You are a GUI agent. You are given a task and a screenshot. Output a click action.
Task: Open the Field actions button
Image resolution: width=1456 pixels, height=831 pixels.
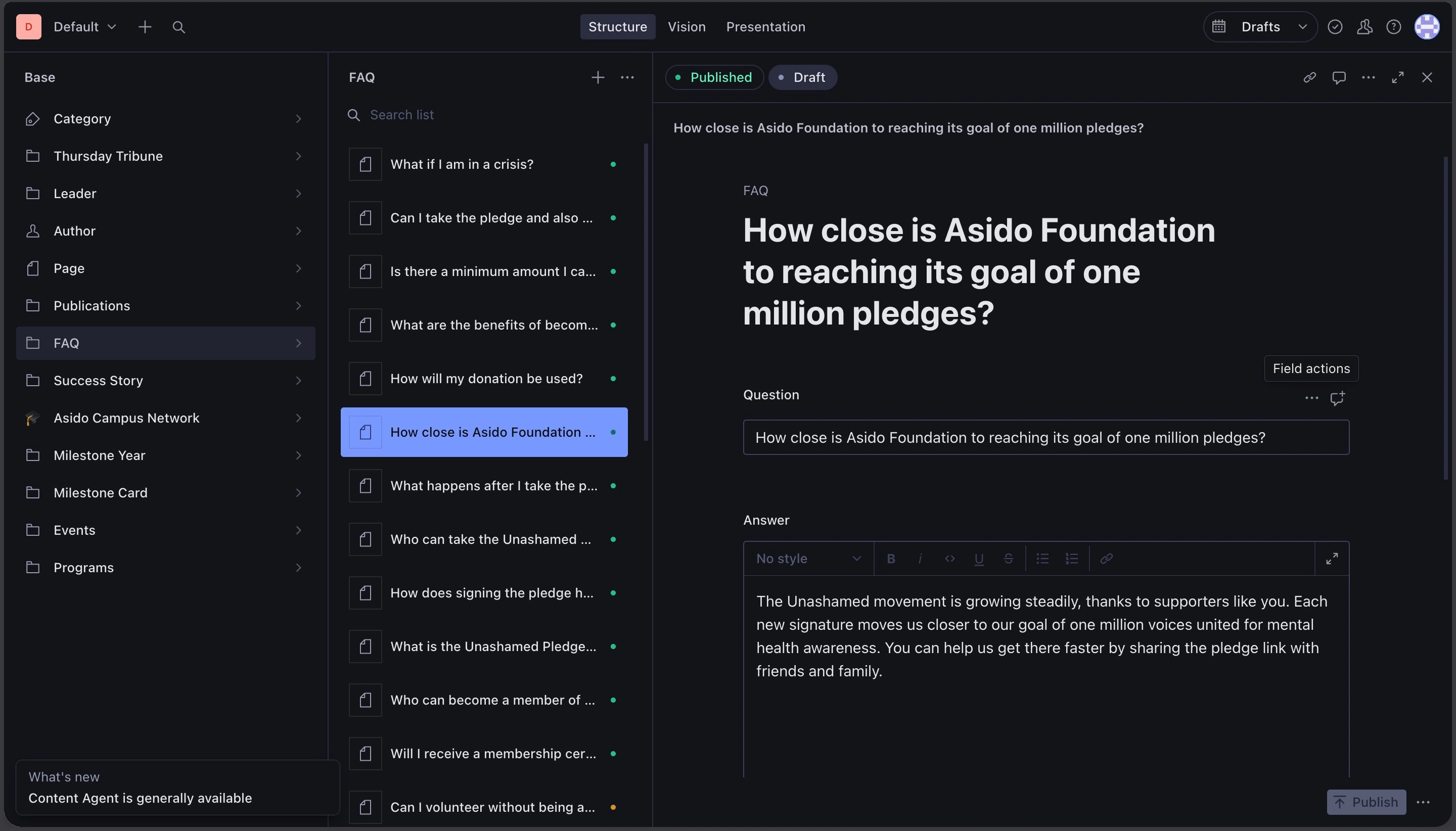pyautogui.click(x=1310, y=368)
